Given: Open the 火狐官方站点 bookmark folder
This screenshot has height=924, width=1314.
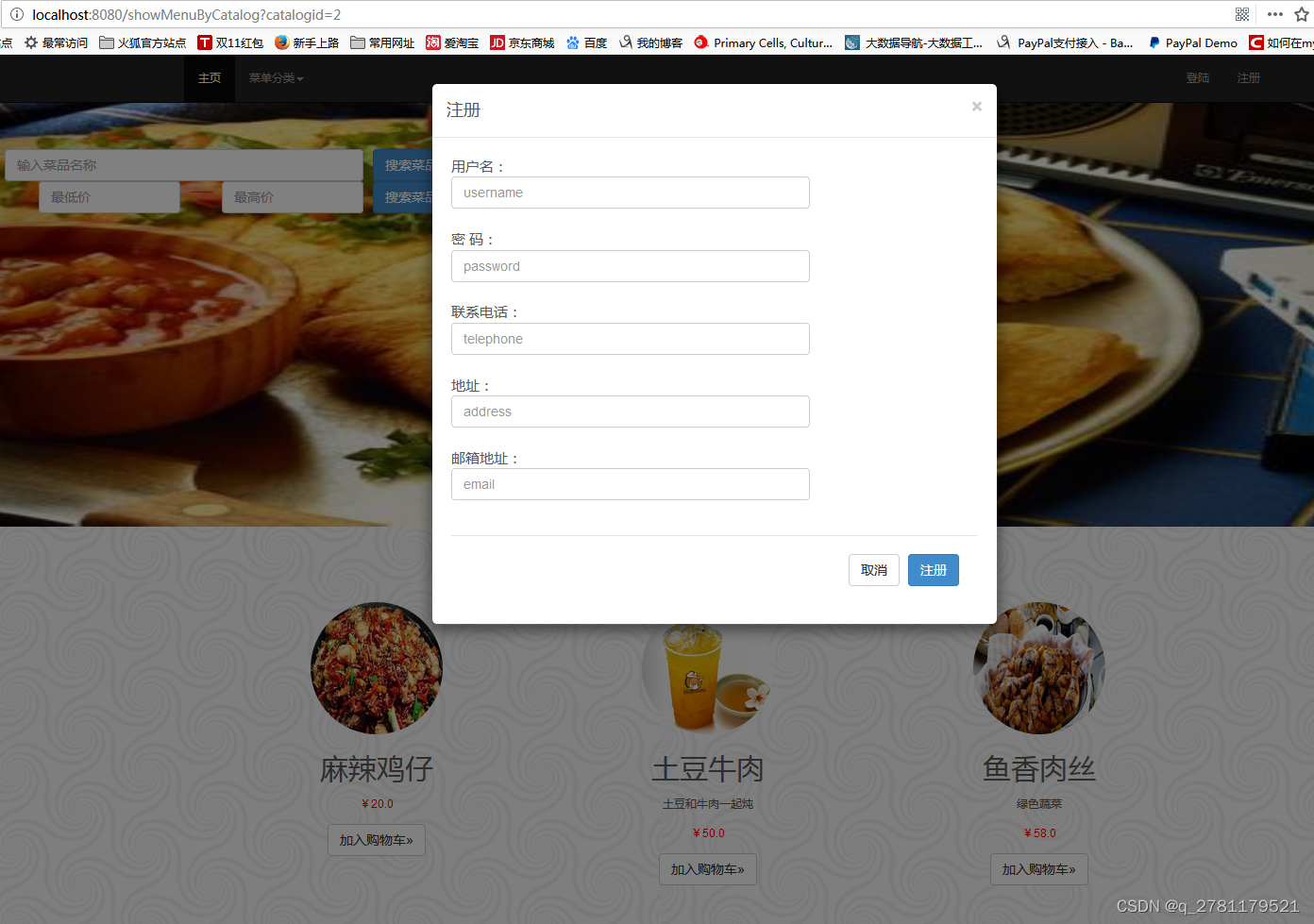Looking at the screenshot, I should [143, 42].
